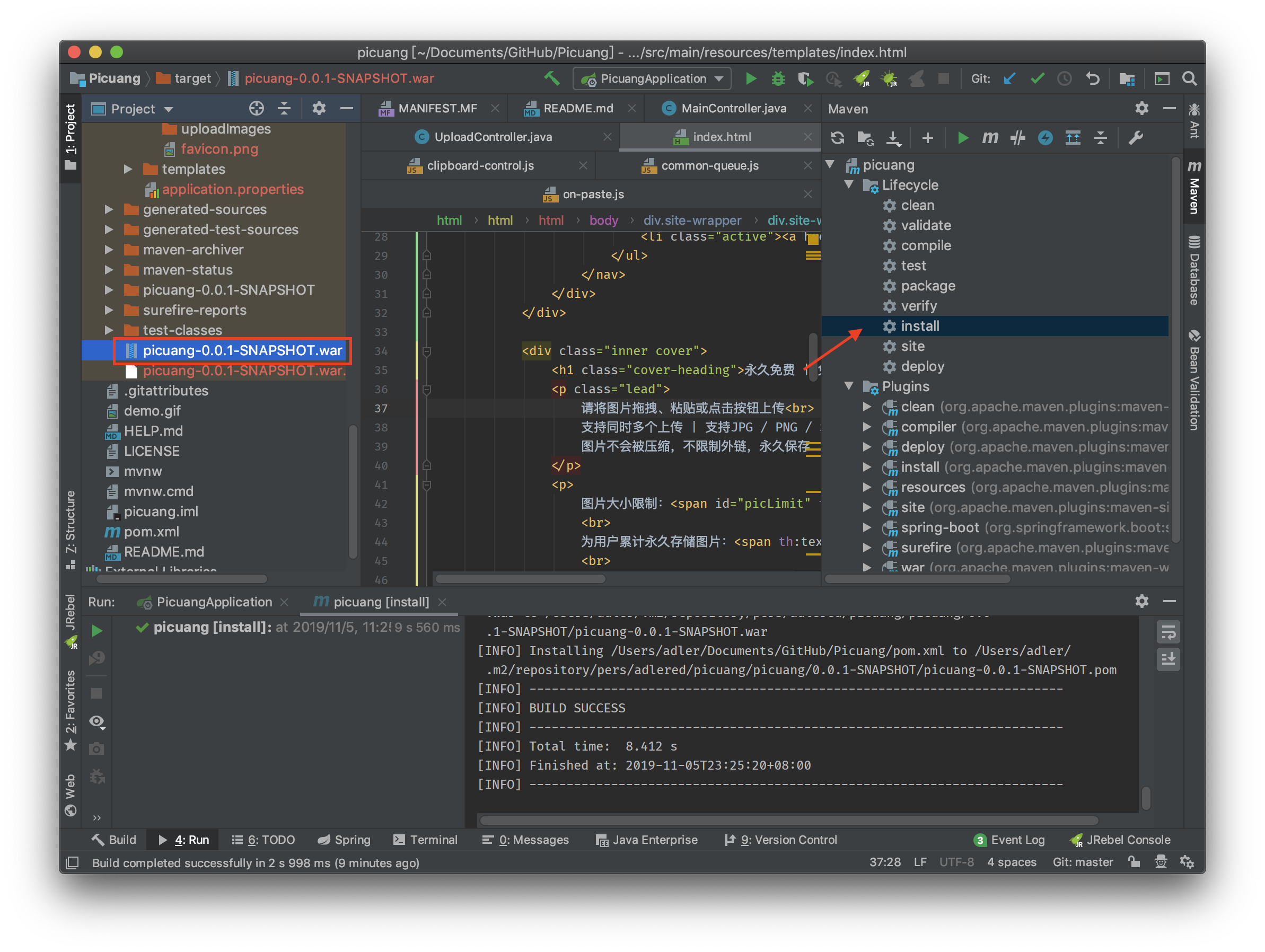Expand the generated-sources folder
The height and width of the screenshot is (952, 1265).
pyautogui.click(x=109, y=209)
